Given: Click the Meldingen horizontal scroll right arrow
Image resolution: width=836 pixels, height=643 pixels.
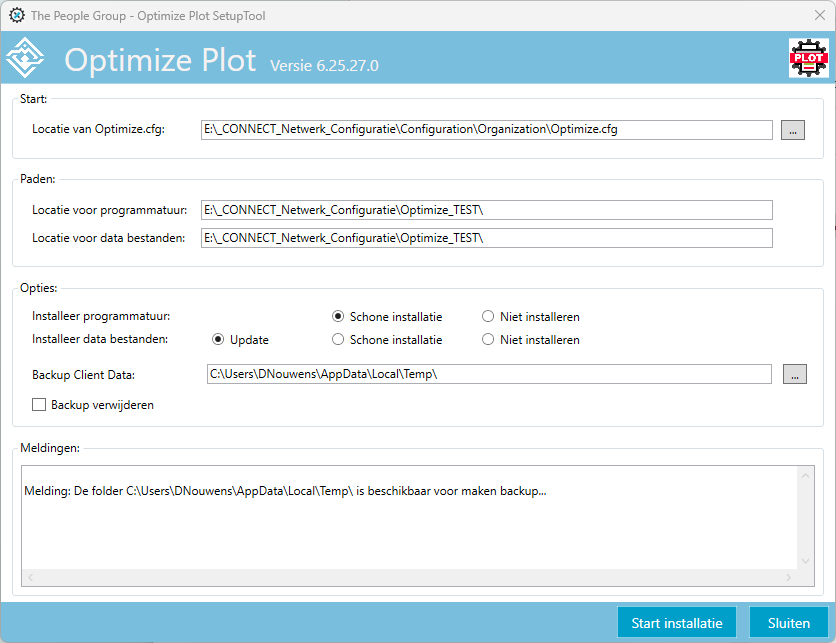Looking at the screenshot, I should coord(789,577).
